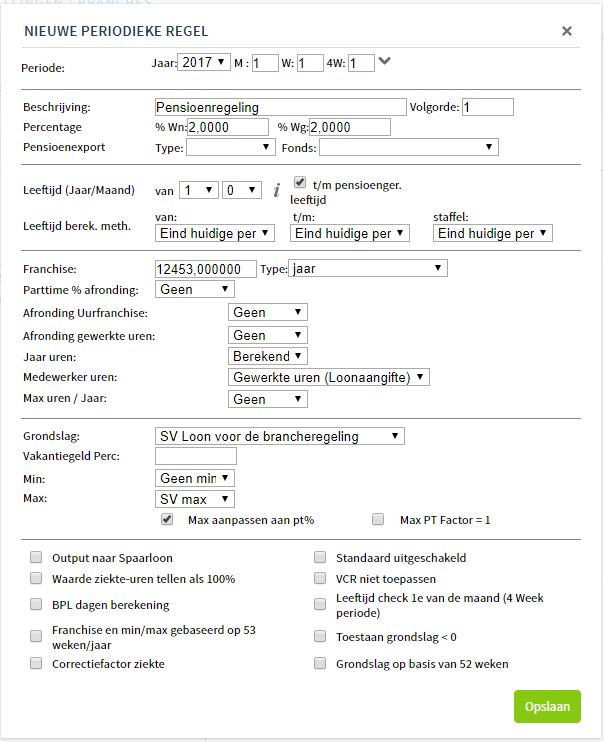
Task: Close the Nieuwe Periodieke Regel dialog
Action: tap(567, 31)
